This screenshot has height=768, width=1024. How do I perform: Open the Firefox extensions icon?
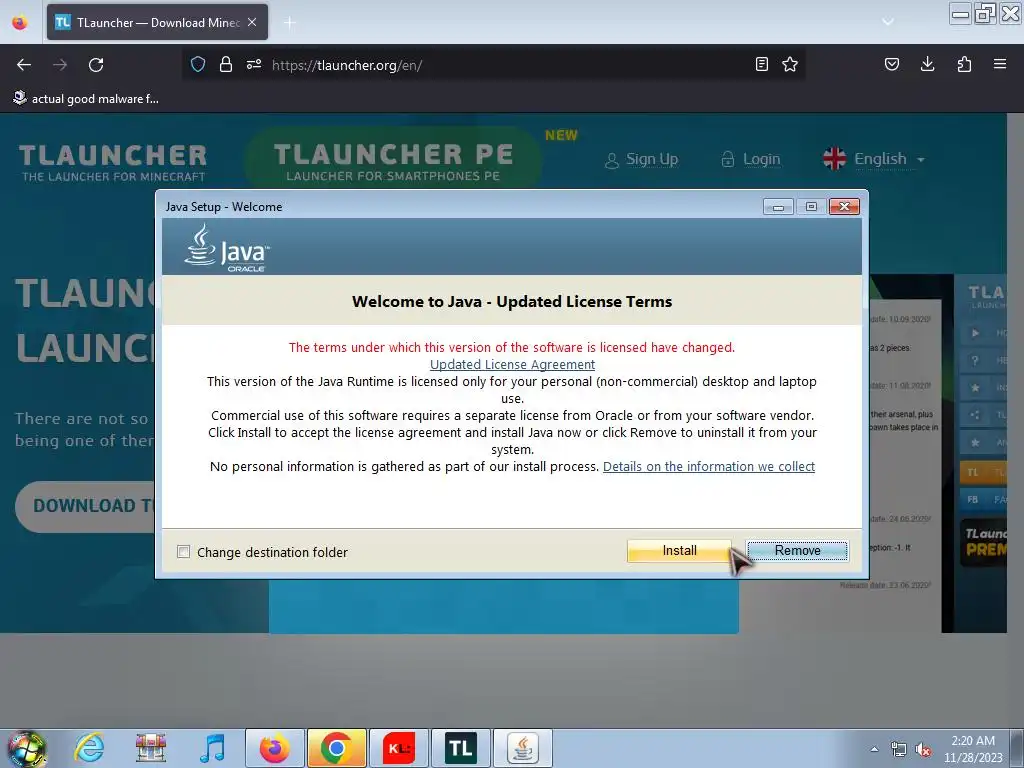(964, 64)
